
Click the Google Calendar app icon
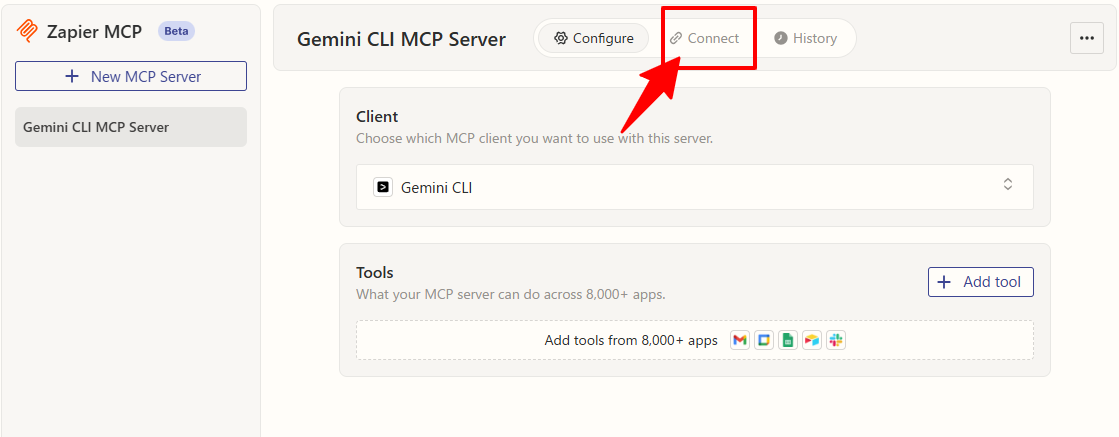[x=764, y=341]
